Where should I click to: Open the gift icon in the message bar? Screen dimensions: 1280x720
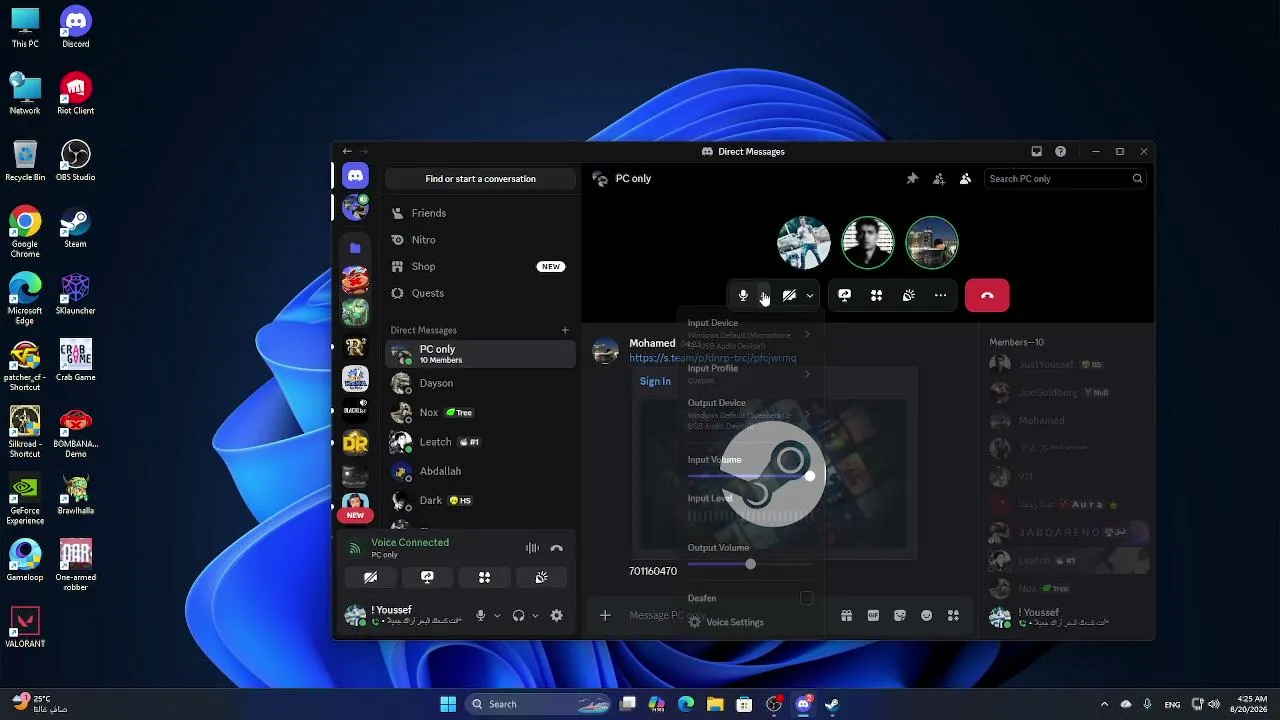click(846, 616)
